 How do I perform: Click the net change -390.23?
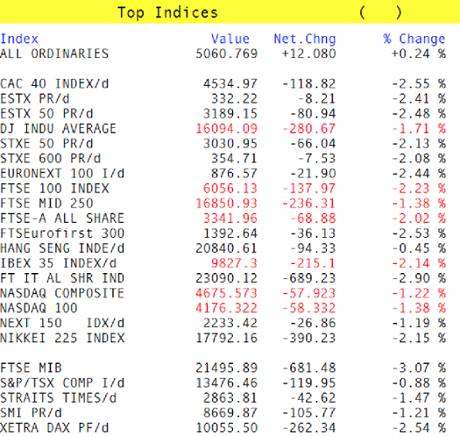[x=309, y=338]
